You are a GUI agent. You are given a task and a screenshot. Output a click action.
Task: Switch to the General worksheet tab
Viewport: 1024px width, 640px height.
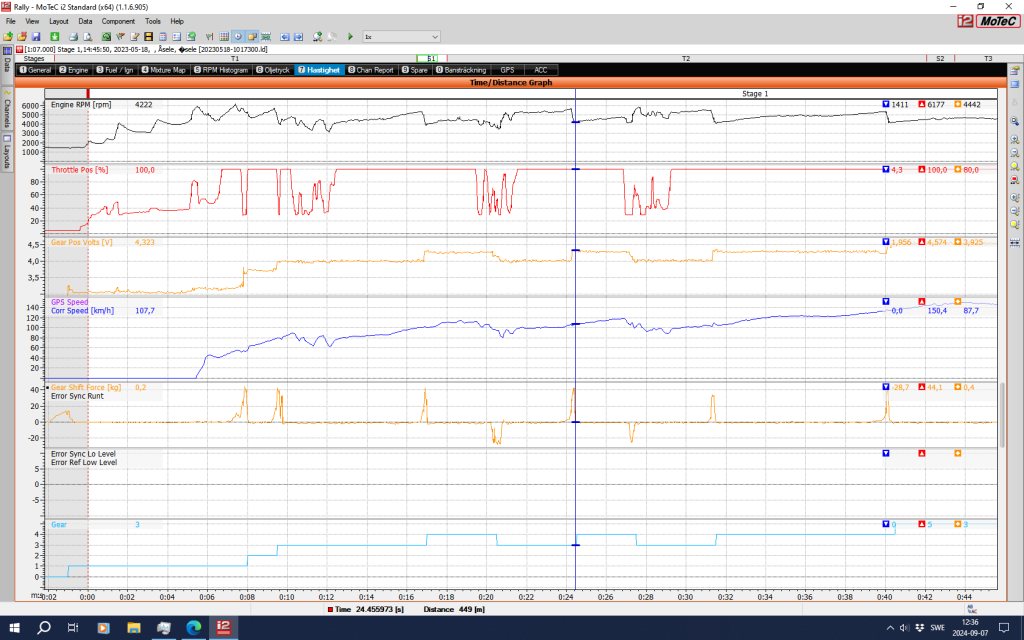[35, 70]
